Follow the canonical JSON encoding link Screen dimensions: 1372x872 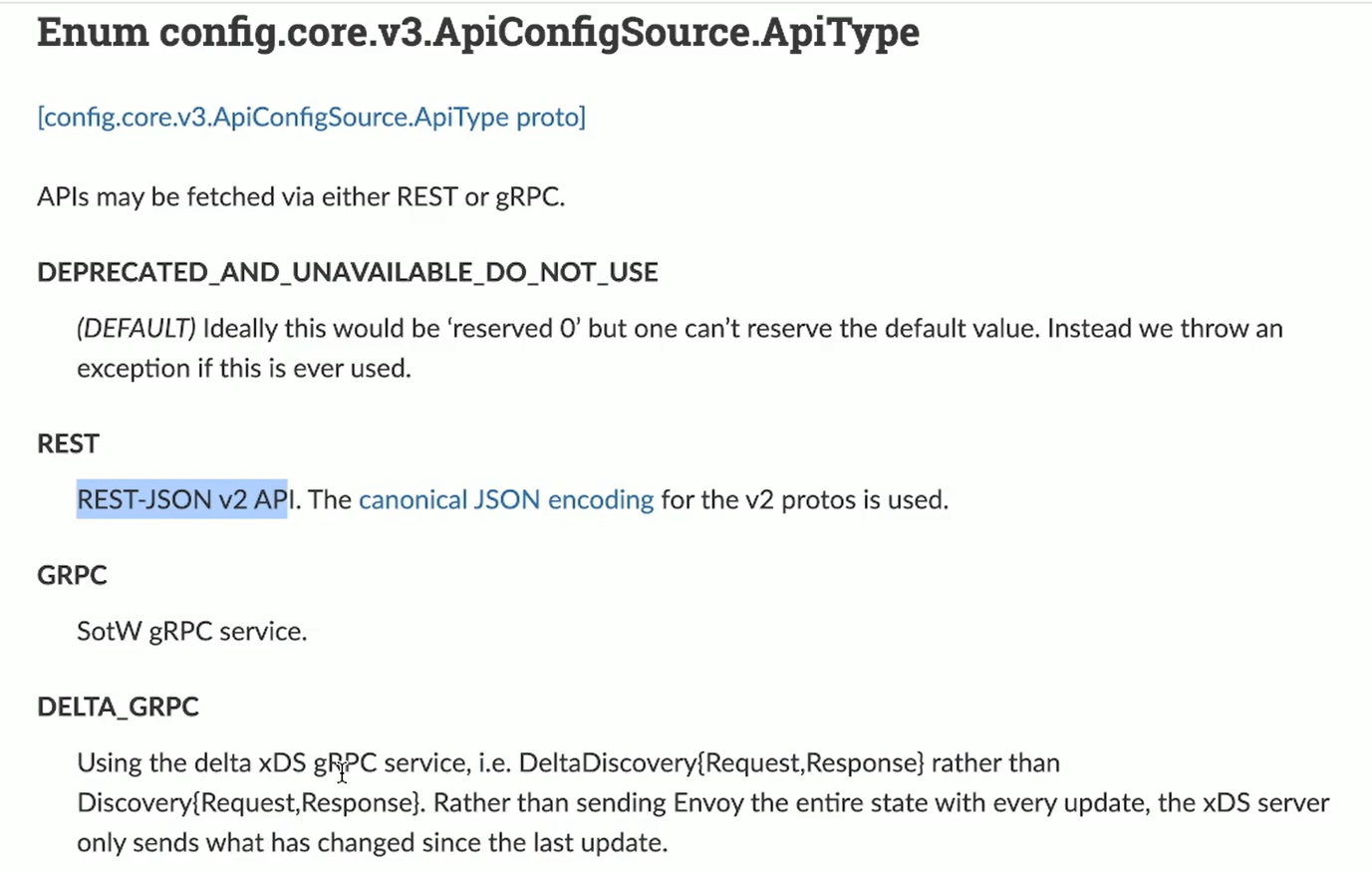click(506, 499)
